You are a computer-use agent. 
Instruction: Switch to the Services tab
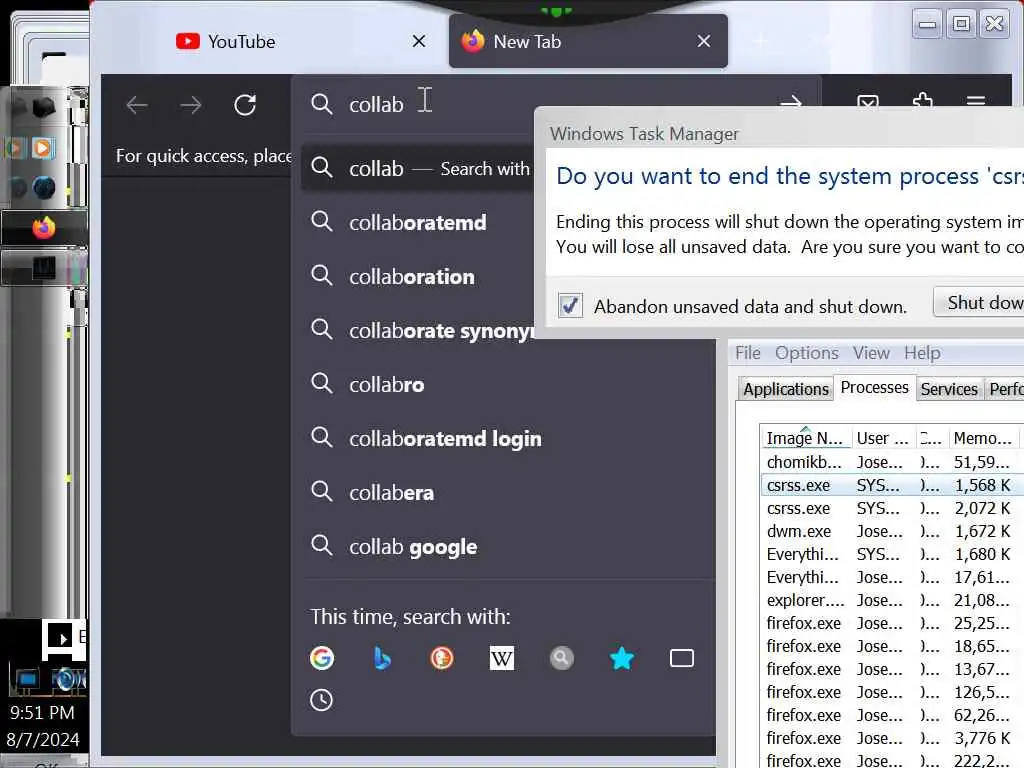click(x=949, y=389)
